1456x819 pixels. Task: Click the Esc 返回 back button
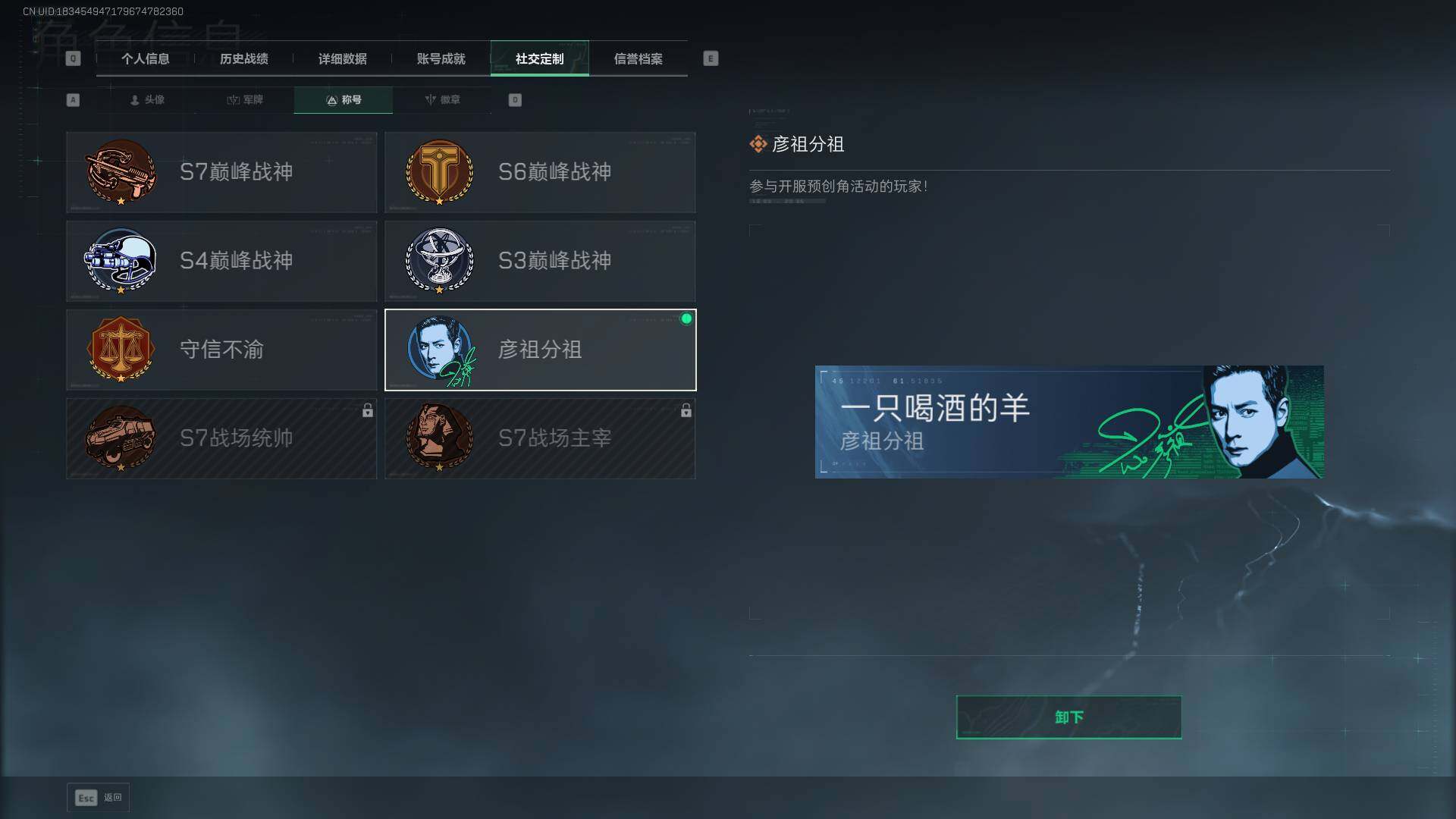pos(99,798)
